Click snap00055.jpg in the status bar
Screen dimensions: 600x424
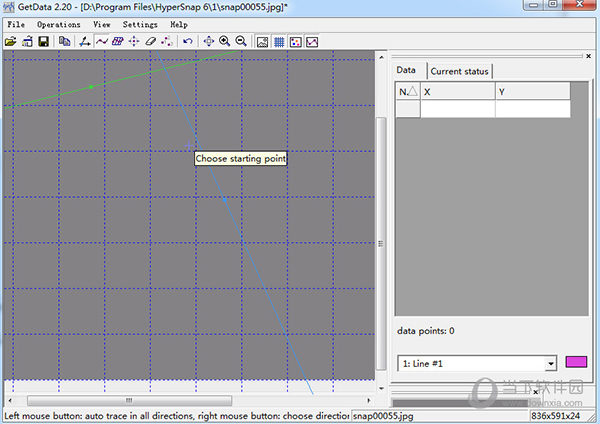[x=383, y=416]
